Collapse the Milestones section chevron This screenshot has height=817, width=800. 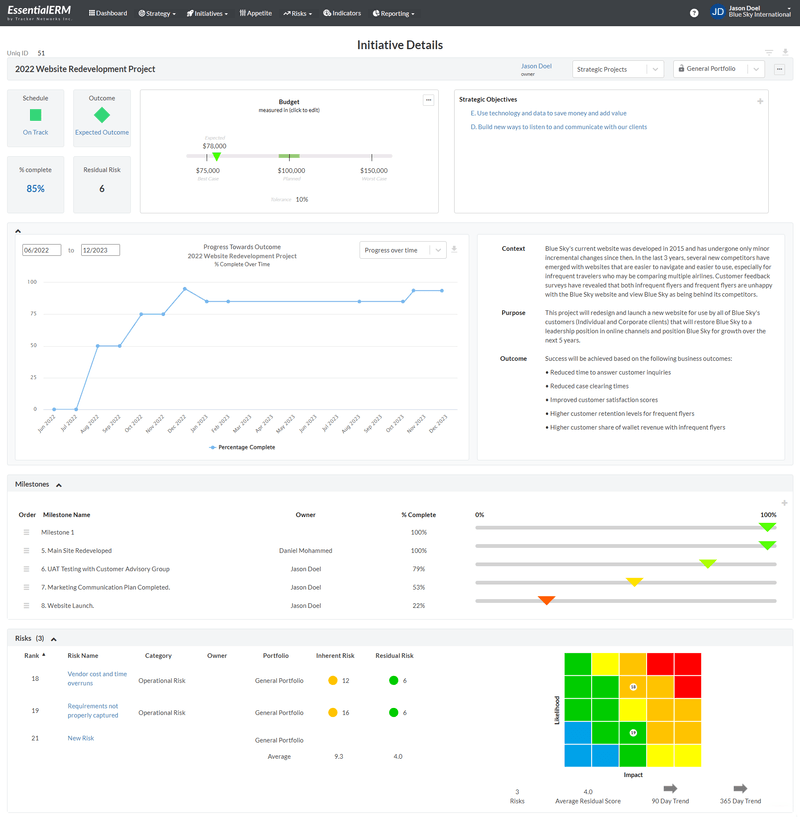57,483
